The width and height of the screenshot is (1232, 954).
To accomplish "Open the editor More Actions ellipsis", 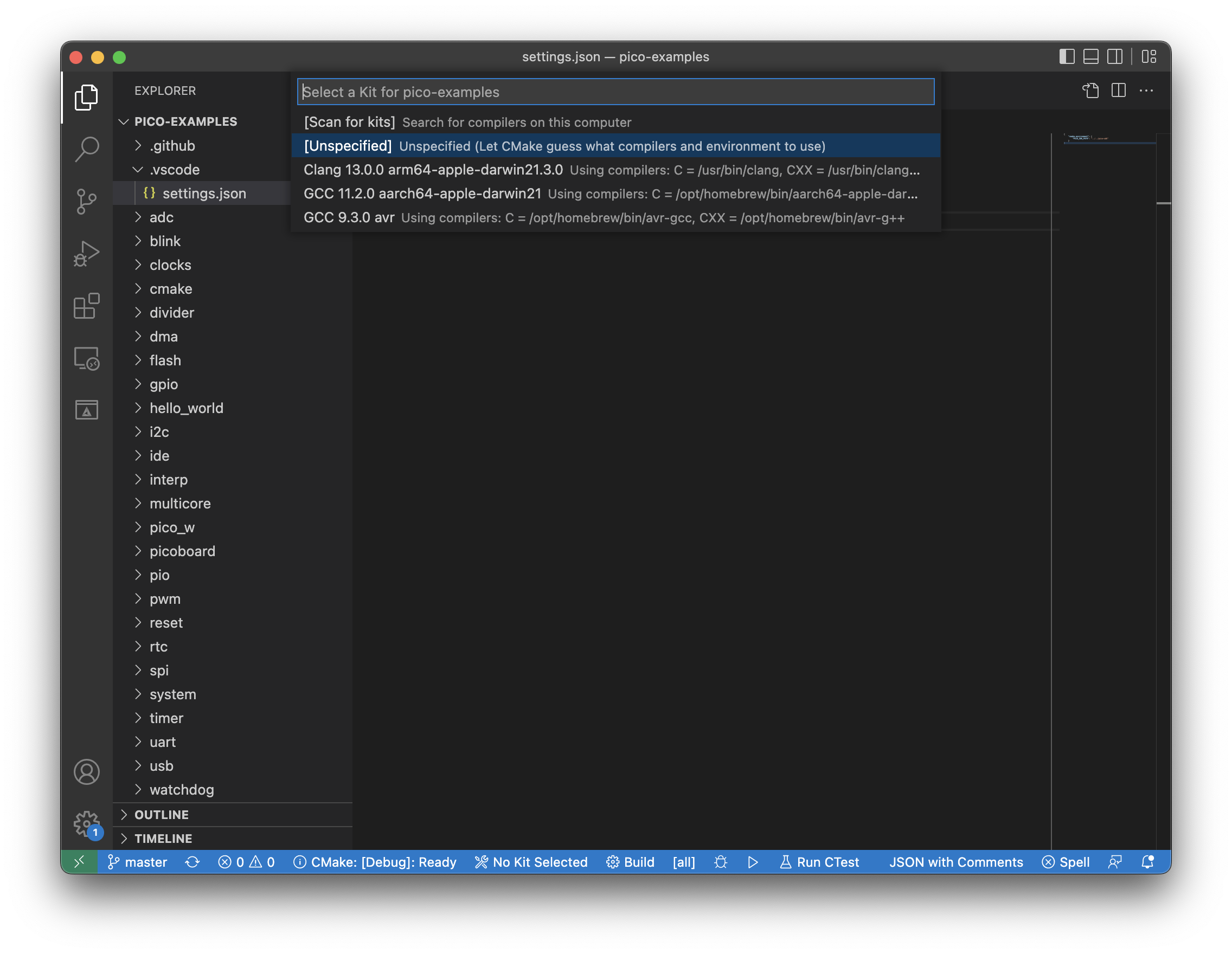I will tap(1146, 90).
